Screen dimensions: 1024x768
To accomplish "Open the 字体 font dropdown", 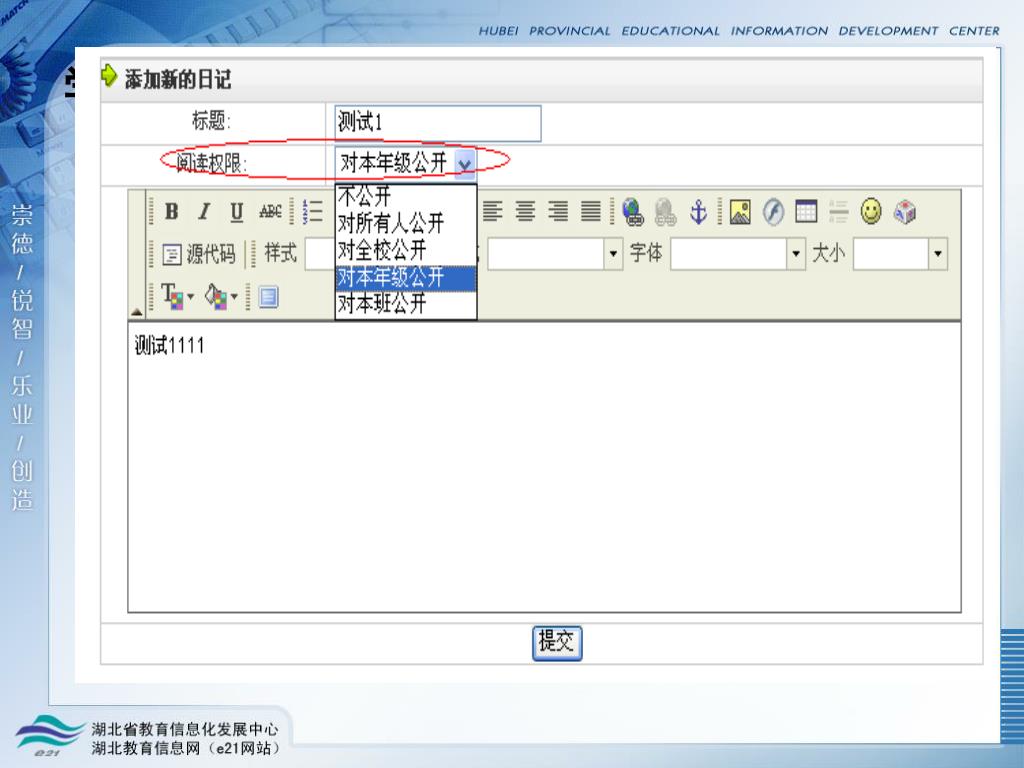I will [x=795, y=253].
